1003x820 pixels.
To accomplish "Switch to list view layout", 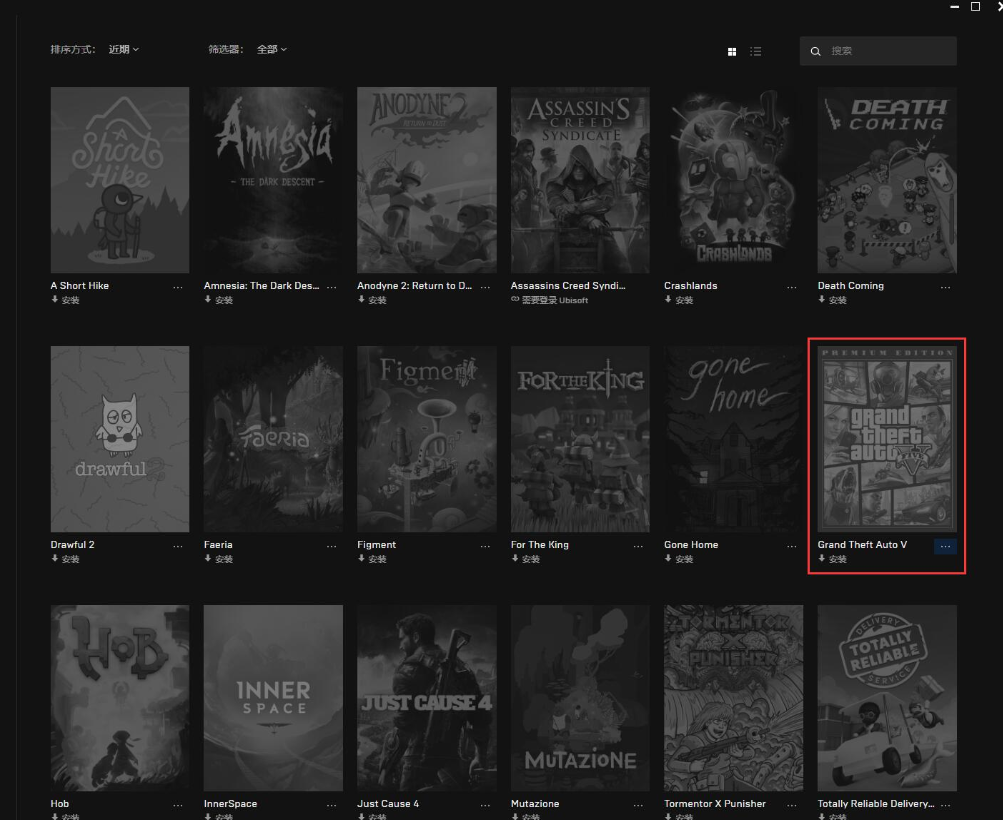I will tap(755, 52).
